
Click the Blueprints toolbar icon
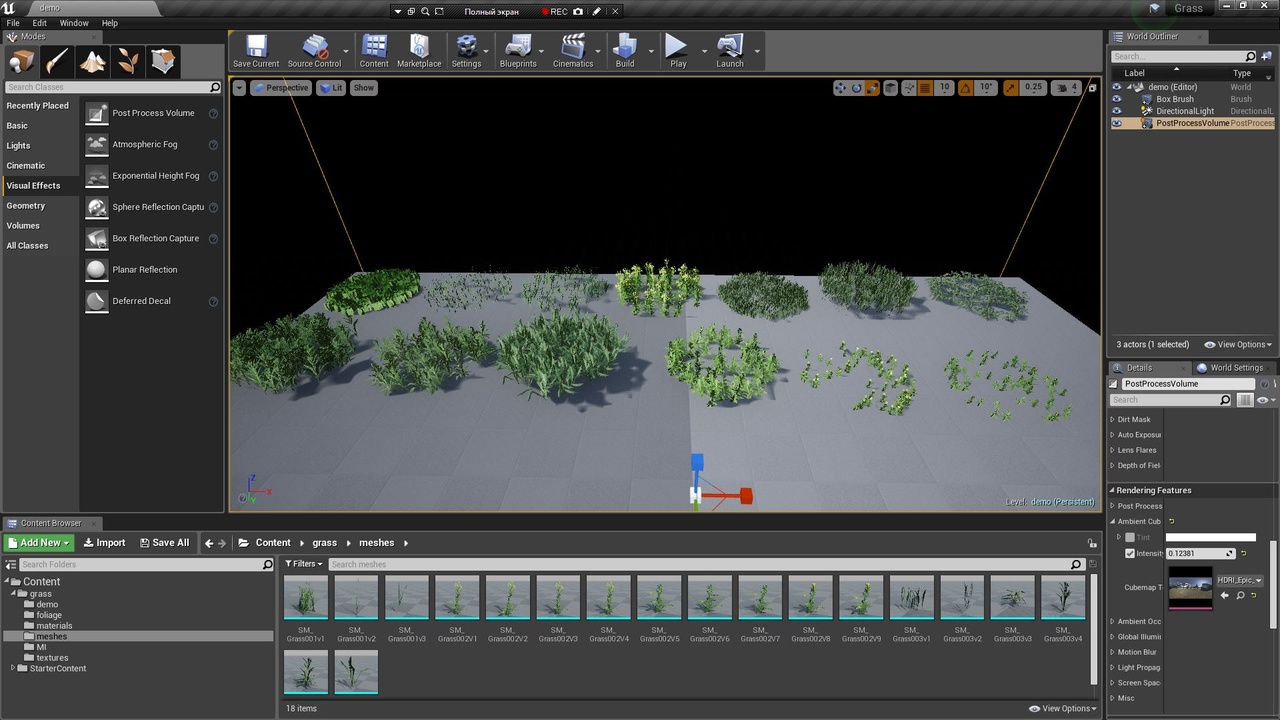518,50
